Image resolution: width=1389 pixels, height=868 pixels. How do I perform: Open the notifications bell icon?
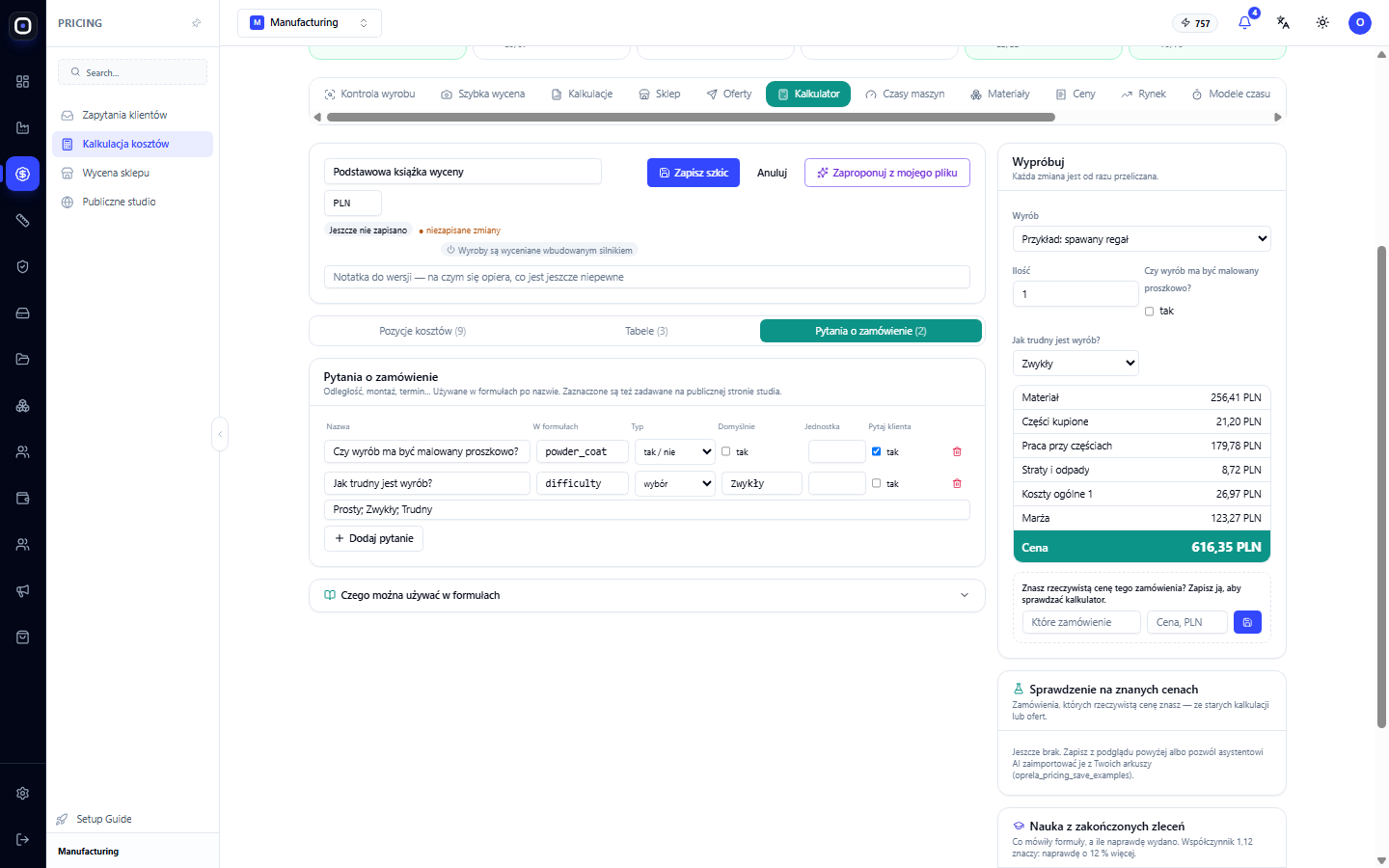click(1244, 22)
